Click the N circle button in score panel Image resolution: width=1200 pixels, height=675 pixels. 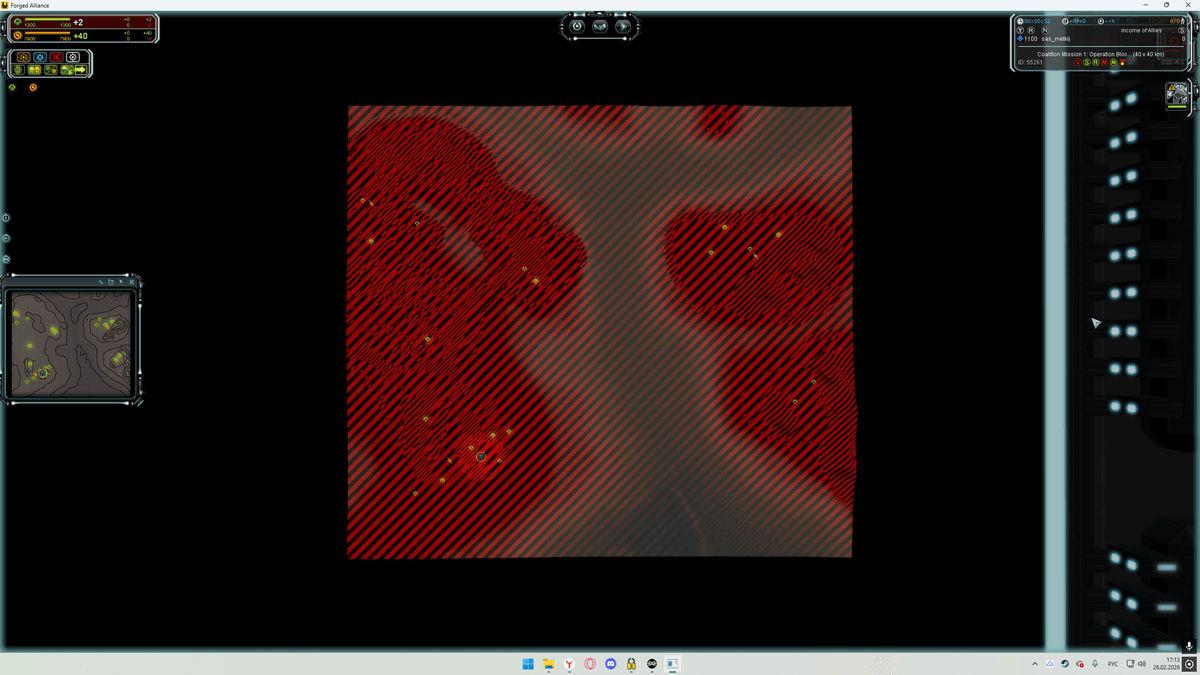coord(1045,30)
